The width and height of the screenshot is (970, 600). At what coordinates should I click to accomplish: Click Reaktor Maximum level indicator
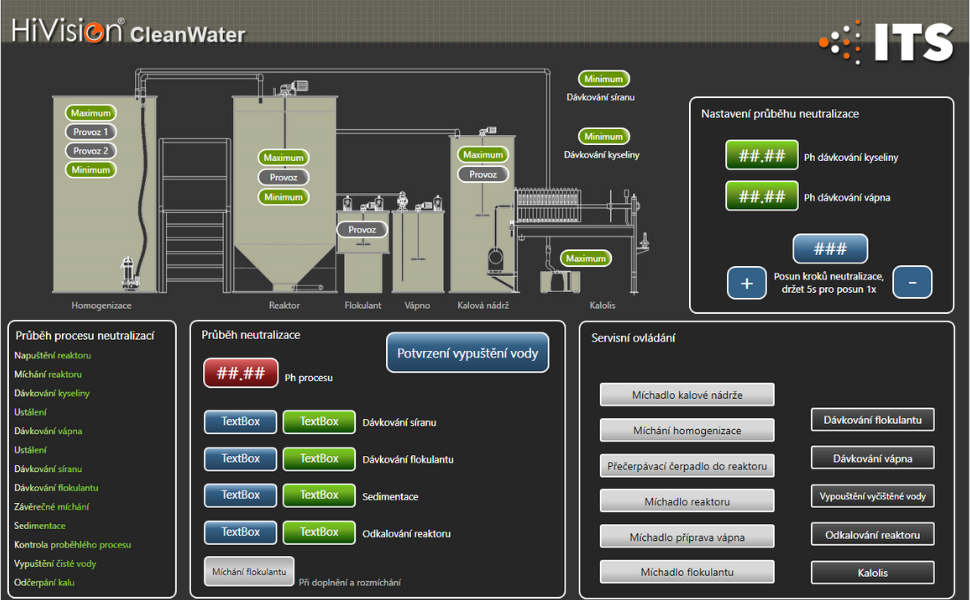click(283, 158)
